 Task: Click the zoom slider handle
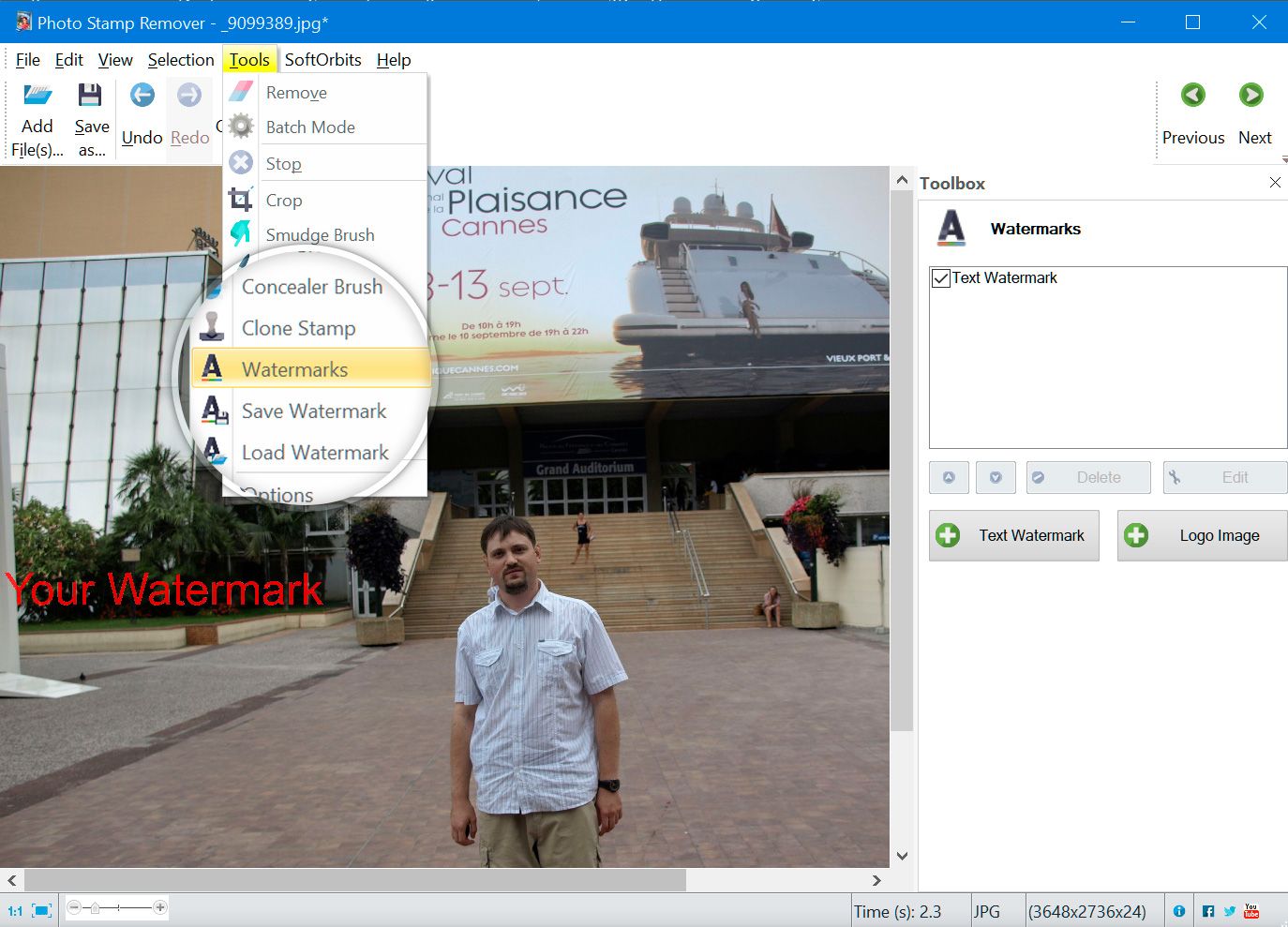[95, 907]
